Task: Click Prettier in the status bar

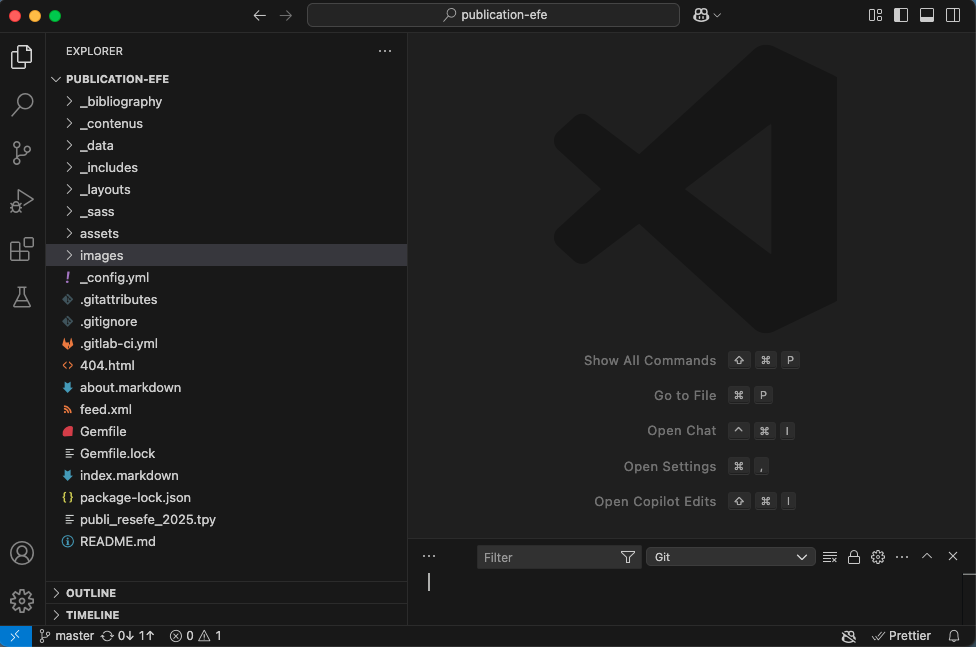Action: click(901, 636)
